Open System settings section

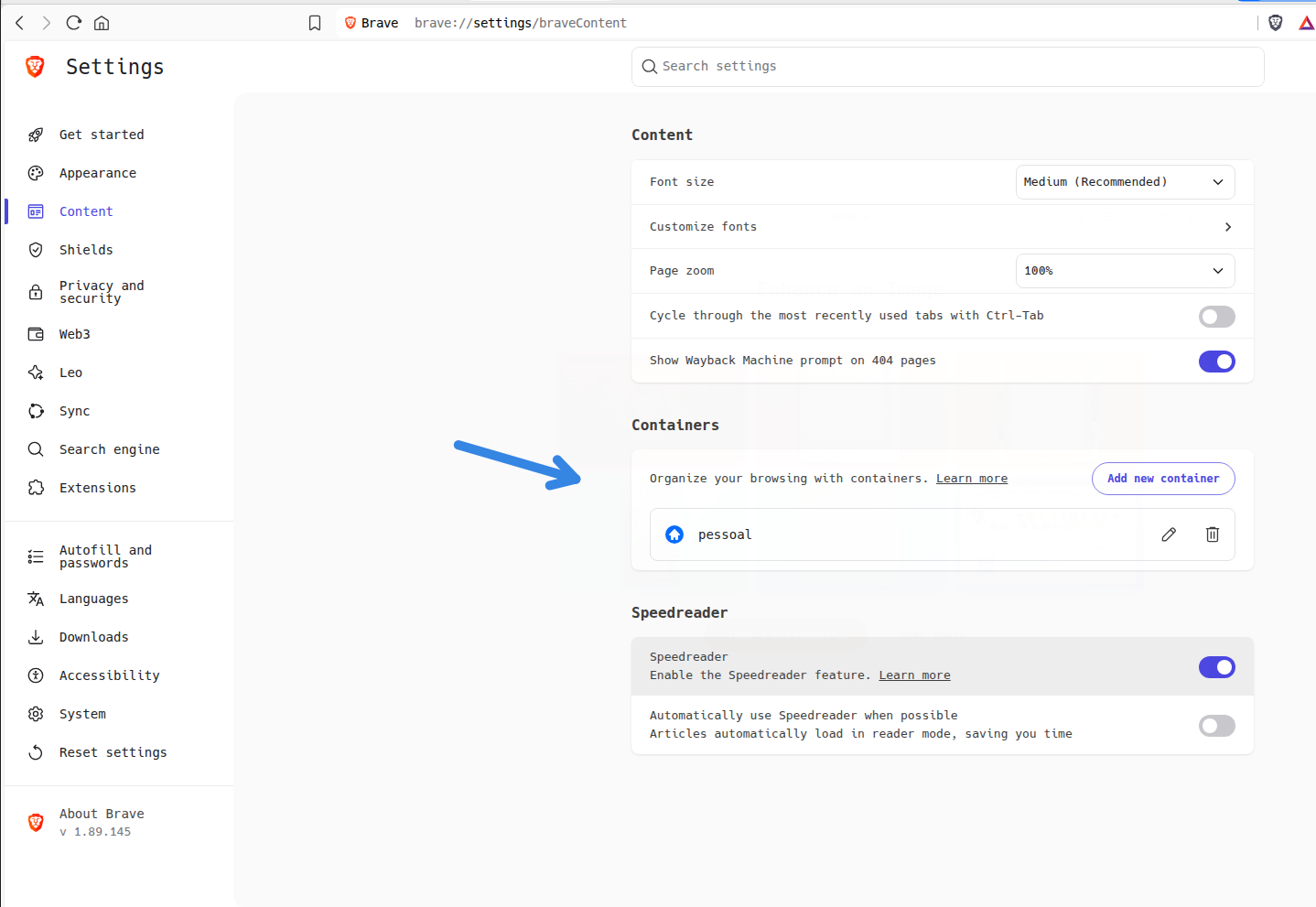click(x=82, y=714)
